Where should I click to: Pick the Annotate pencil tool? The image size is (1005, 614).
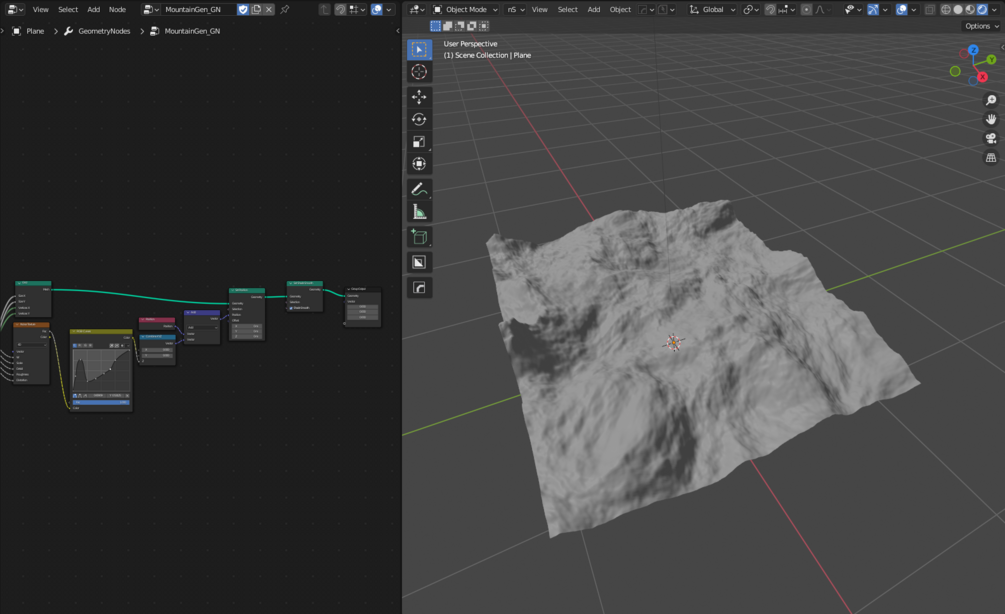[419, 189]
